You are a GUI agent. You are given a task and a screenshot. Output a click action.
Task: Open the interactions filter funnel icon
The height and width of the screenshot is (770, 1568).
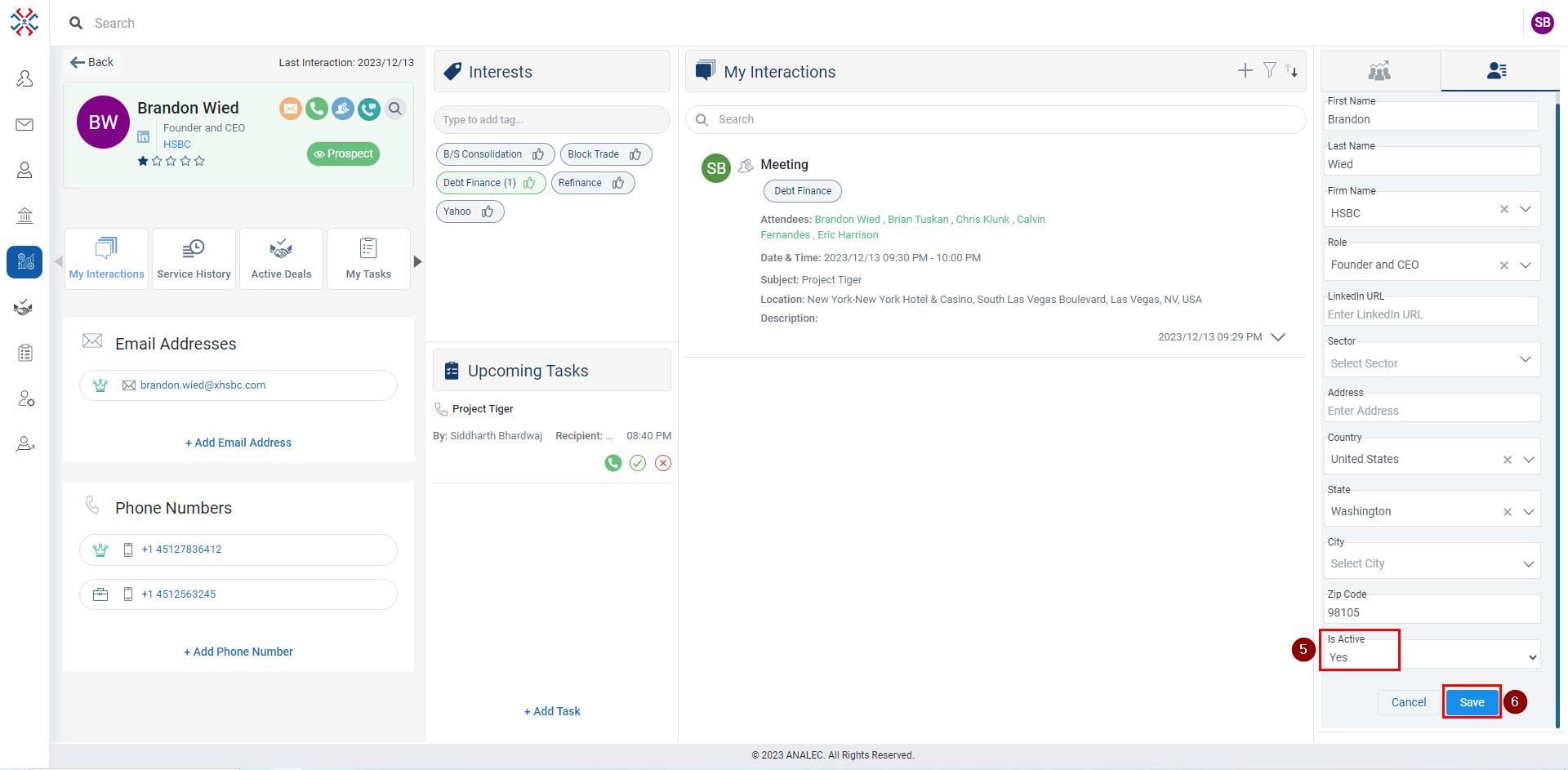click(1270, 70)
